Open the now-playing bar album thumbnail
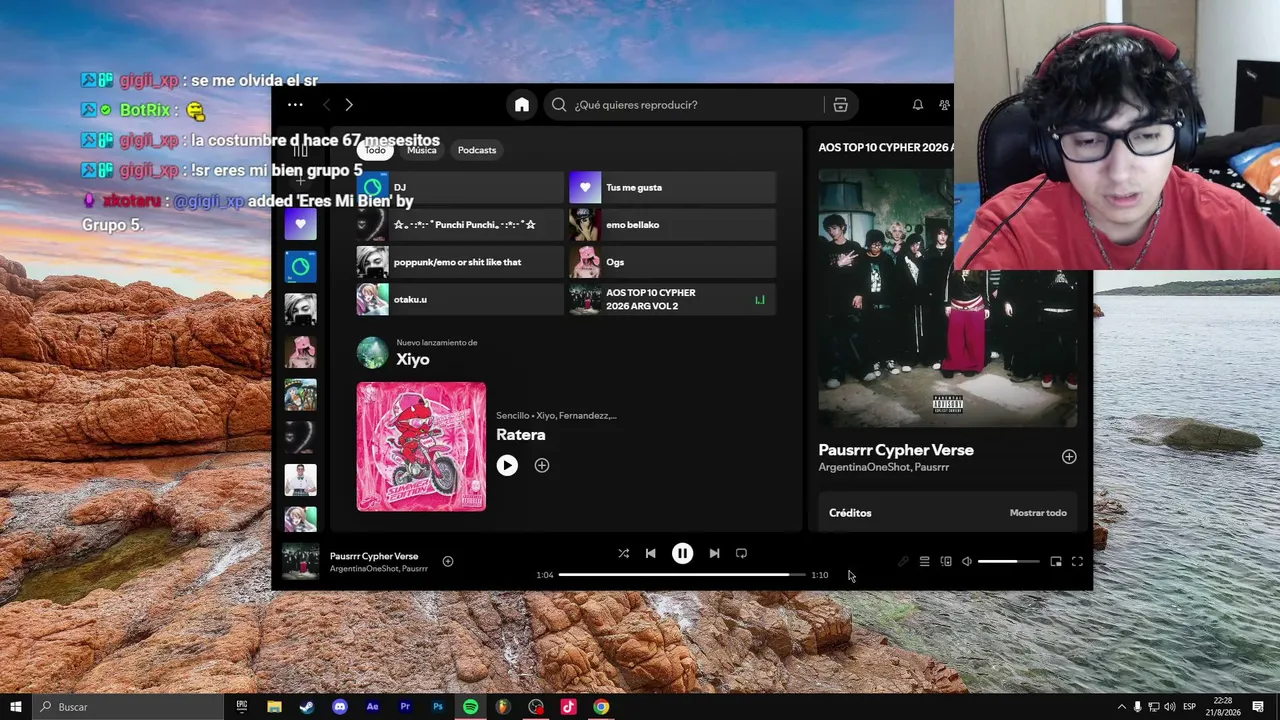 pos(300,561)
